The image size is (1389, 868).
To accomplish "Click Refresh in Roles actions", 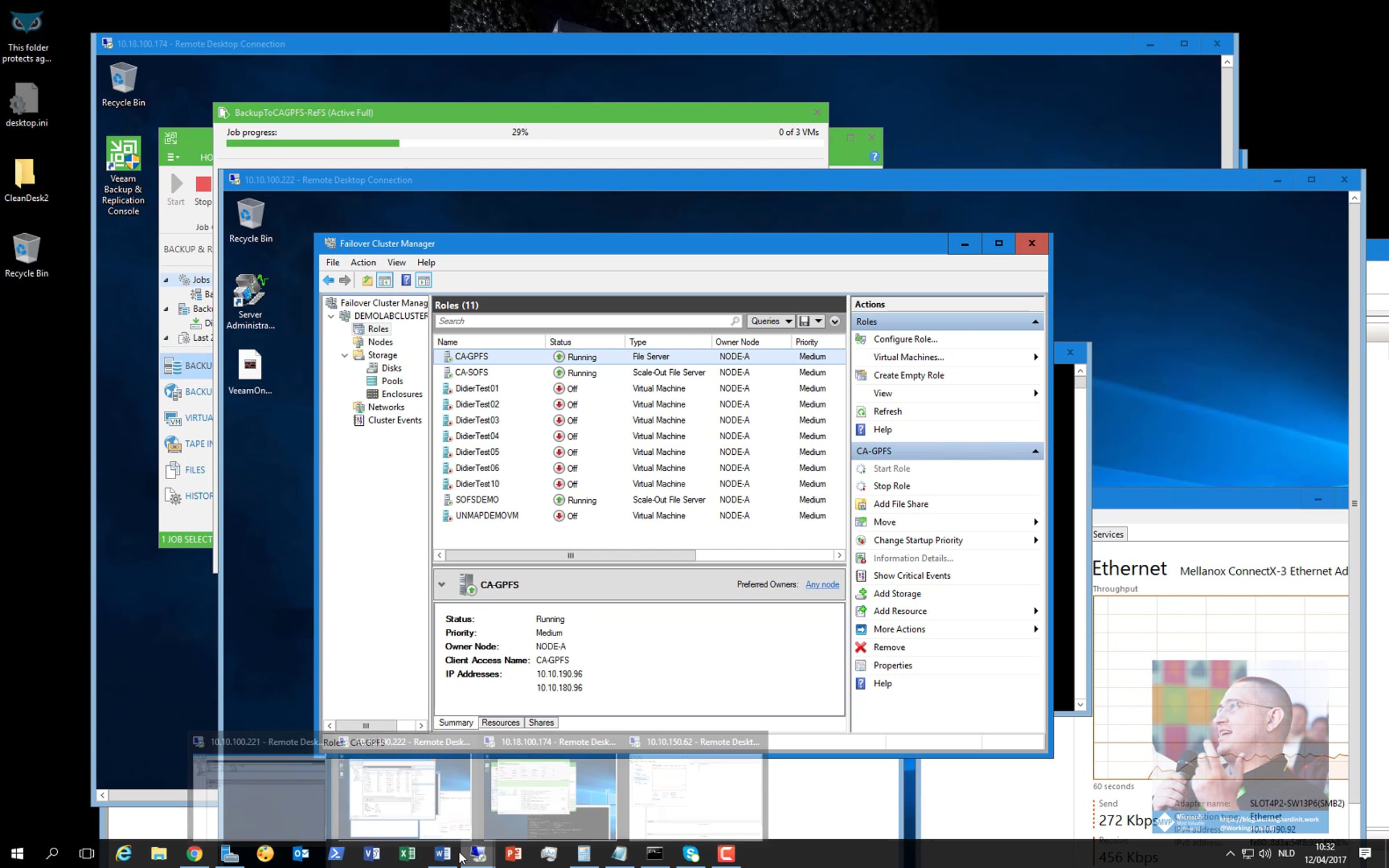I will [887, 411].
